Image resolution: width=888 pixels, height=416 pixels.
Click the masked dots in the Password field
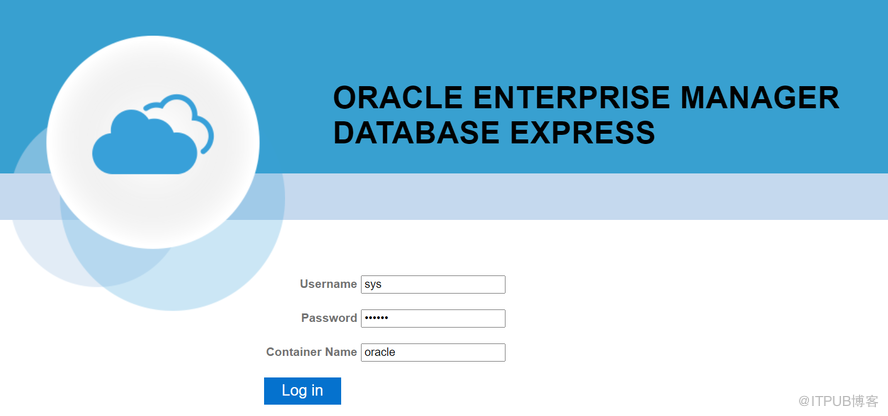tap(375, 318)
